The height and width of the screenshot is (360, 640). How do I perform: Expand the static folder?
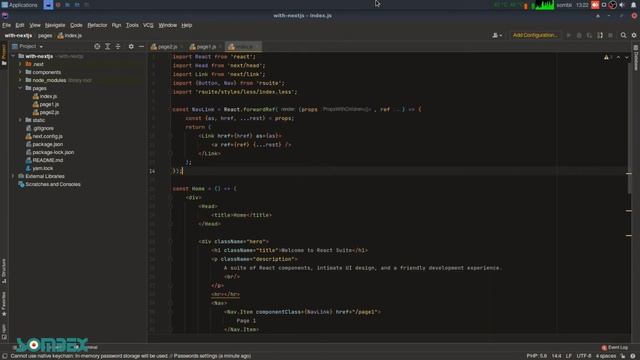tap(20, 120)
